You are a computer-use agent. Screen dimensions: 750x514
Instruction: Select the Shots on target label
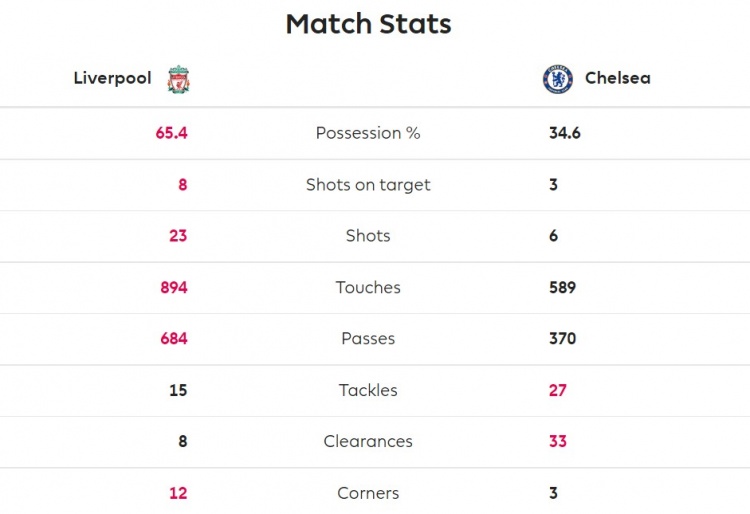pos(368,185)
